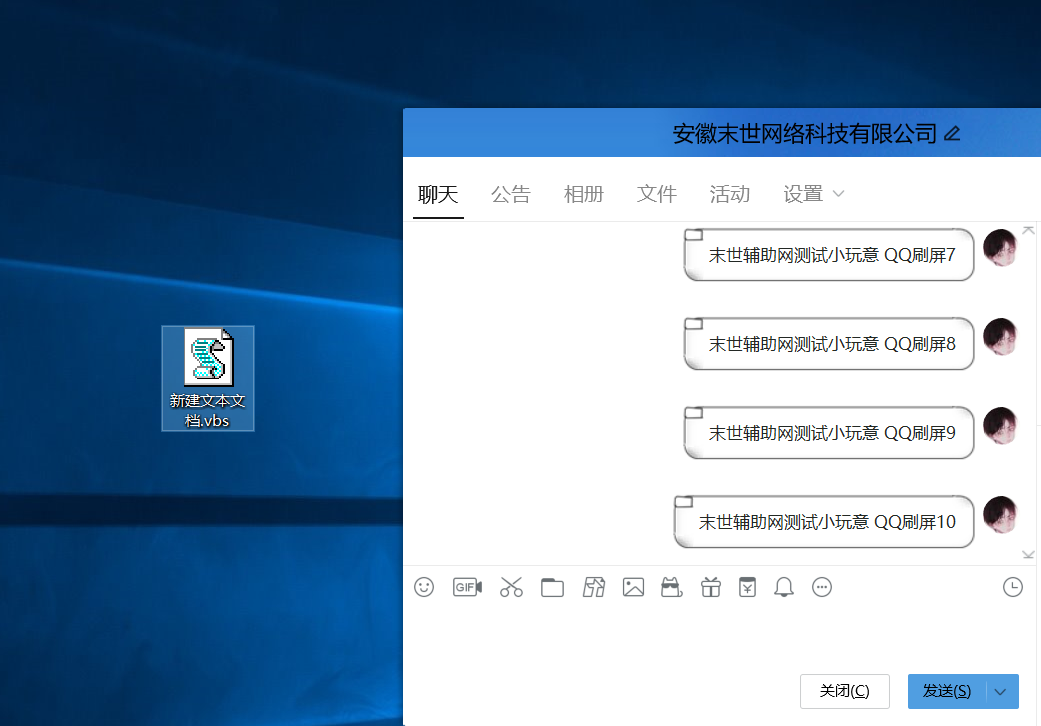Open the send picture icon

point(633,587)
